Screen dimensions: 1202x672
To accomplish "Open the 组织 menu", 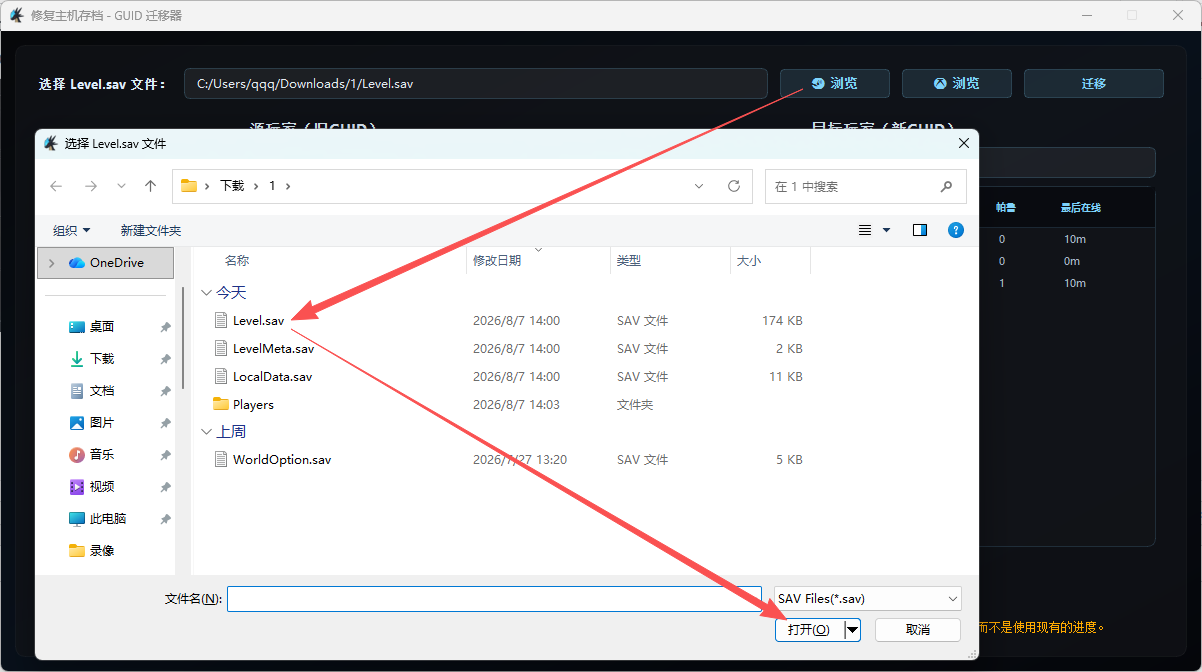I will point(72,230).
